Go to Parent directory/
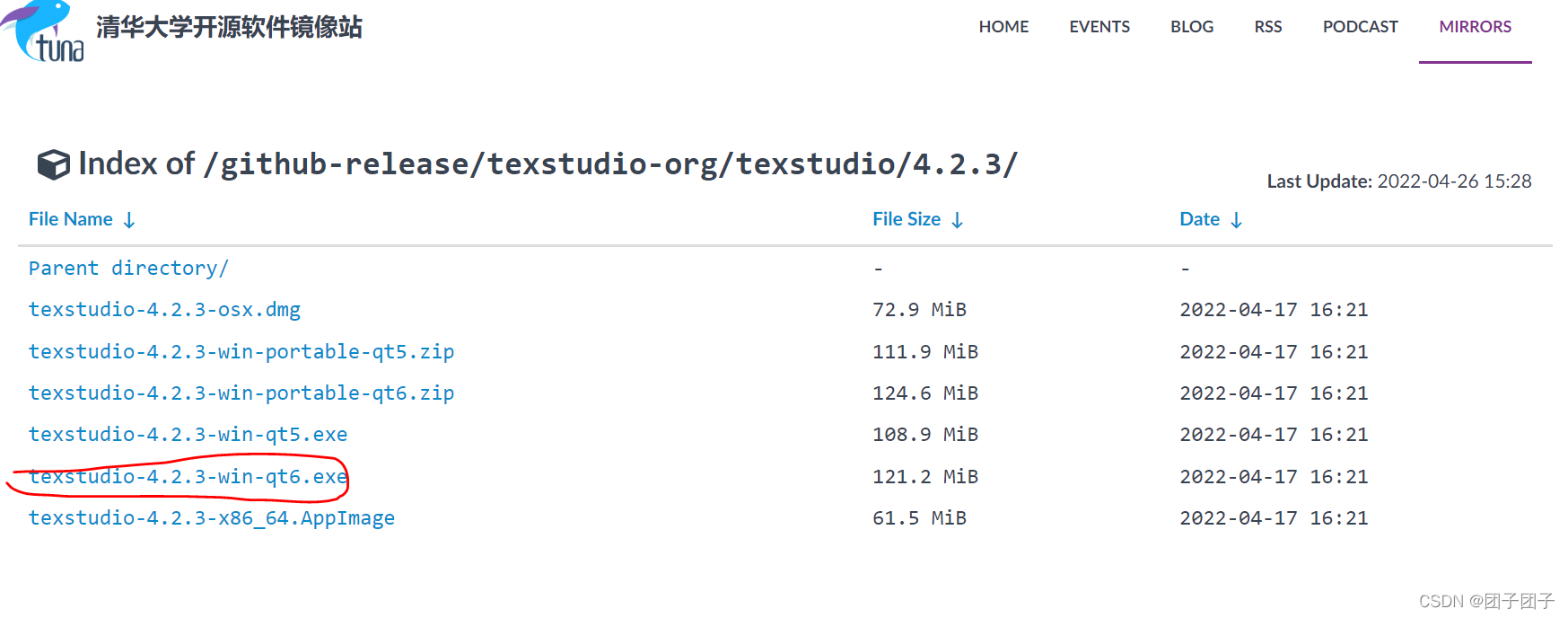 (128, 269)
